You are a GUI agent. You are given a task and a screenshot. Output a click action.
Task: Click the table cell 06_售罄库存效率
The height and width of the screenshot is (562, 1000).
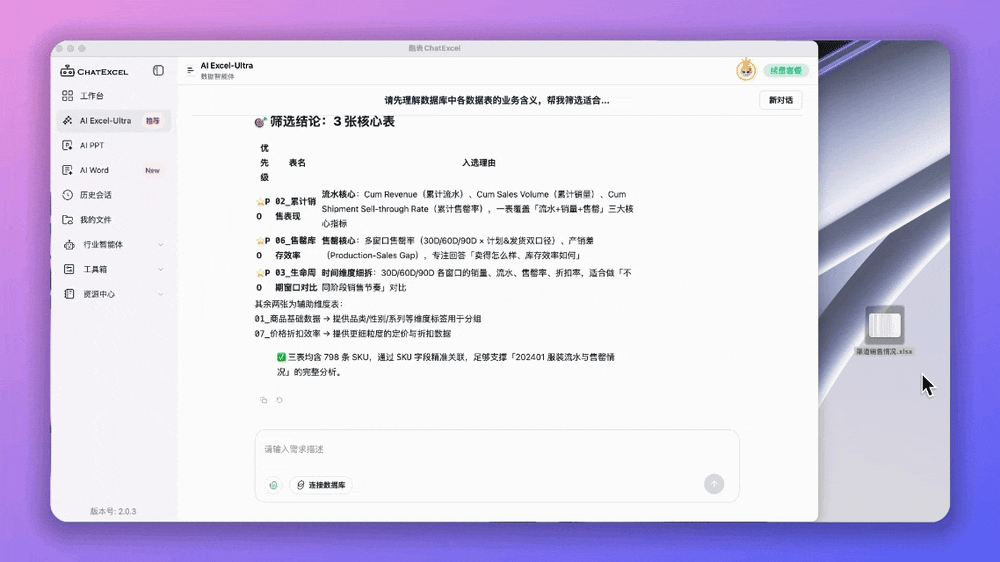[295, 248]
